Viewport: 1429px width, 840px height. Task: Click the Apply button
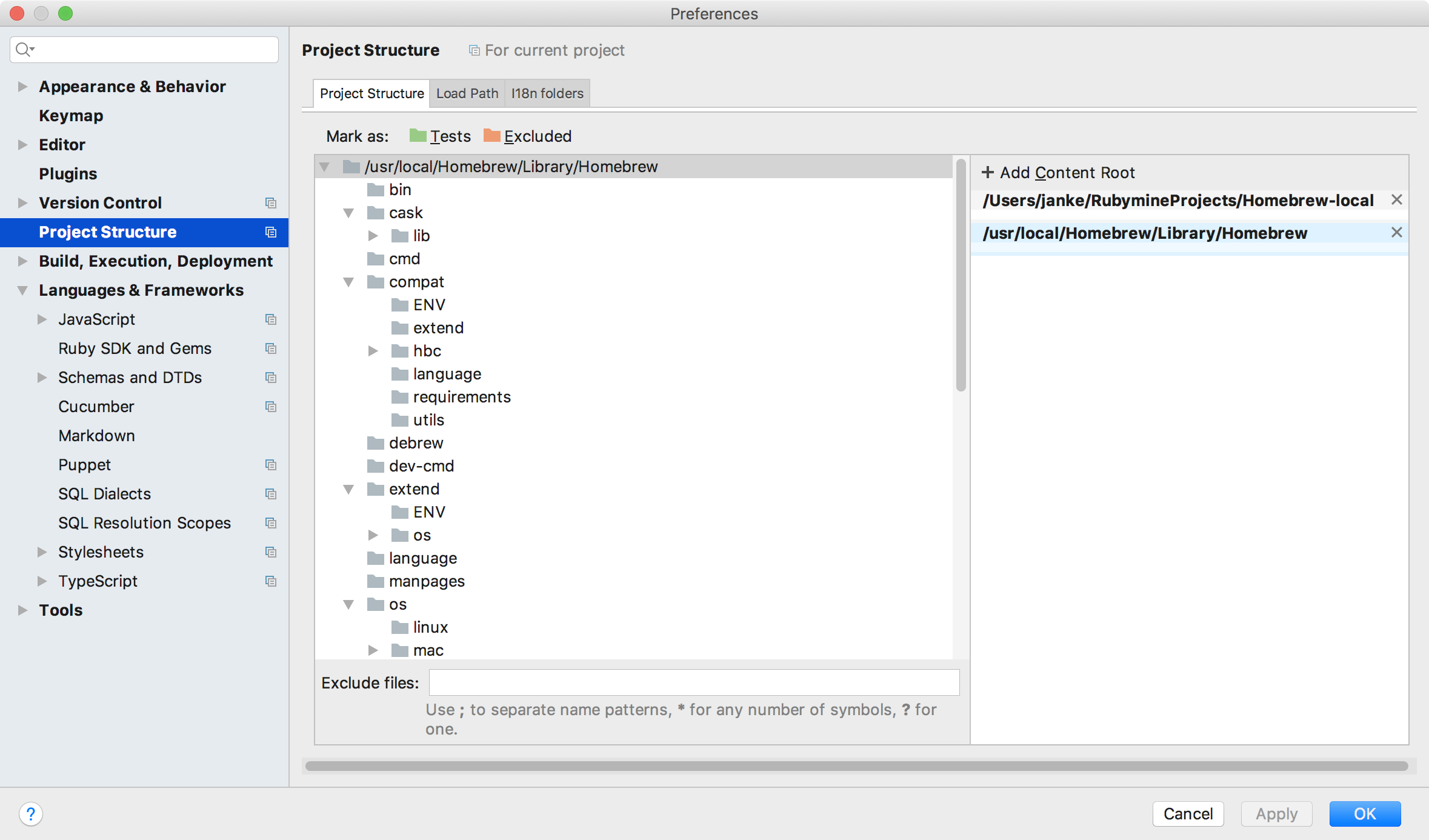pos(1276,814)
